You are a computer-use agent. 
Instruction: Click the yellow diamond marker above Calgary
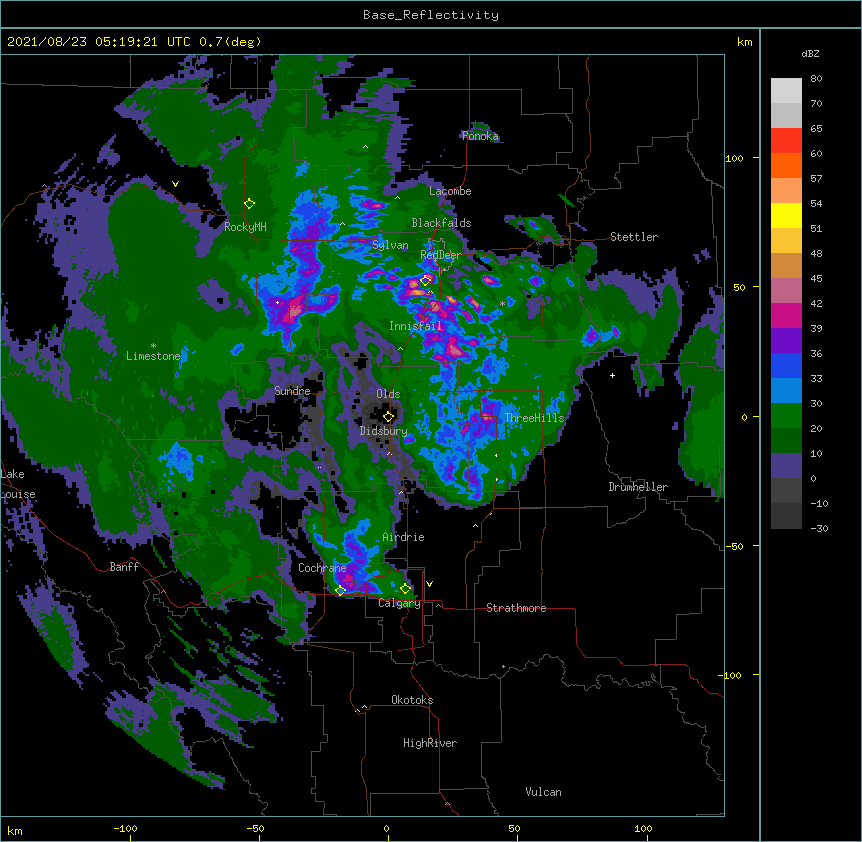click(x=405, y=589)
